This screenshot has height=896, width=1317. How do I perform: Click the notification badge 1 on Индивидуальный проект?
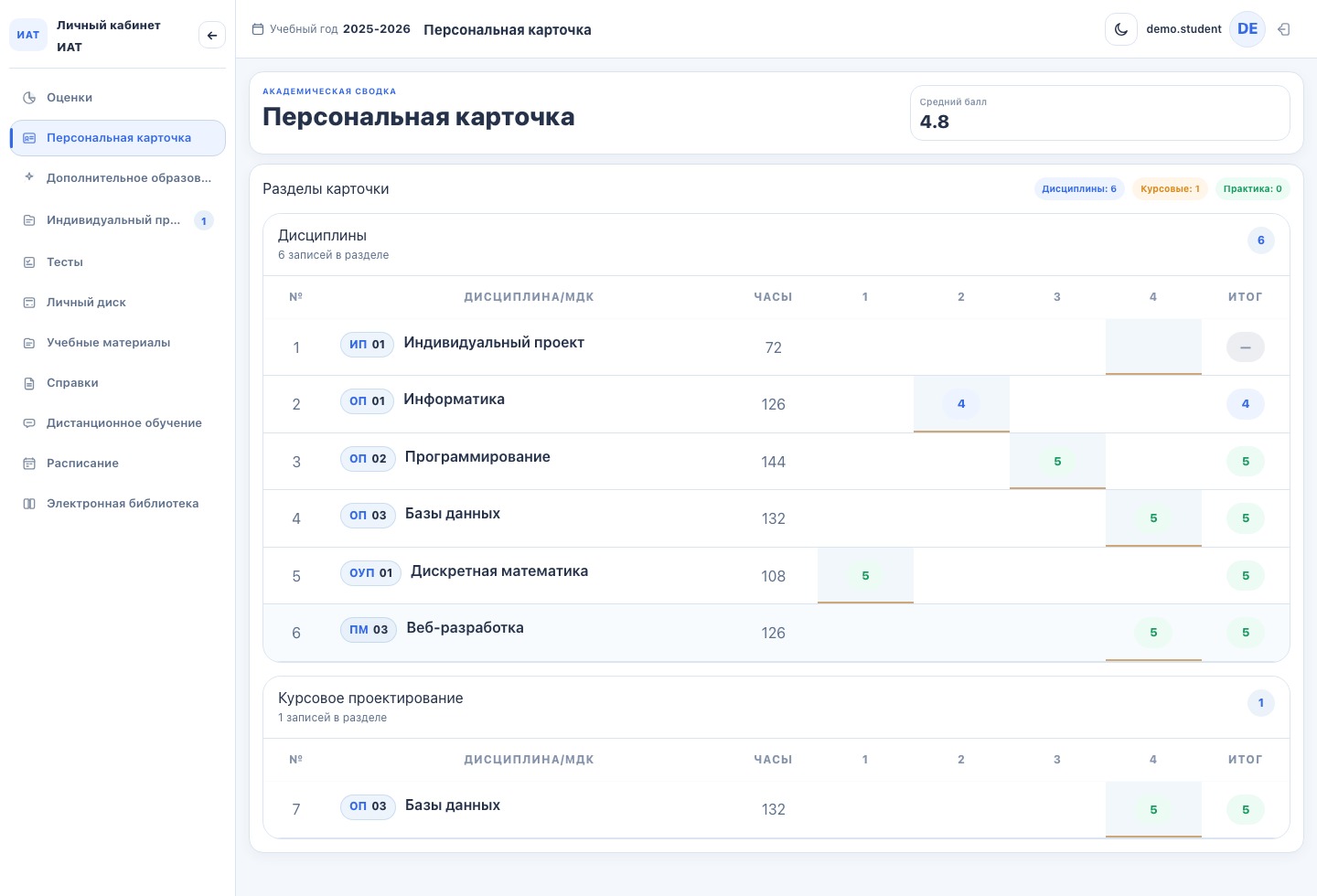(x=204, y=220)
